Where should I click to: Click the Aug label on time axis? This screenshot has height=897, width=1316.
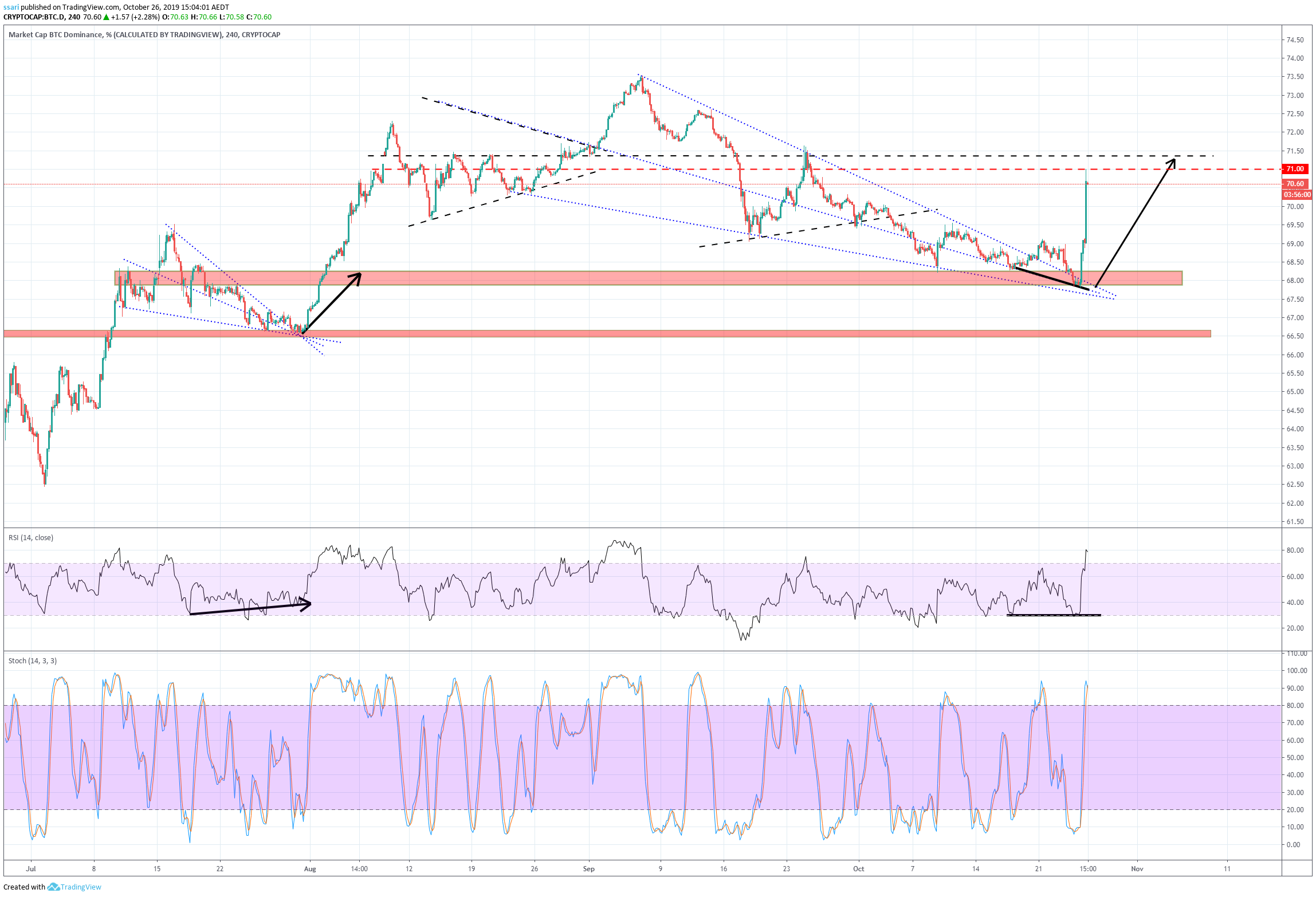tap(310, 868)
